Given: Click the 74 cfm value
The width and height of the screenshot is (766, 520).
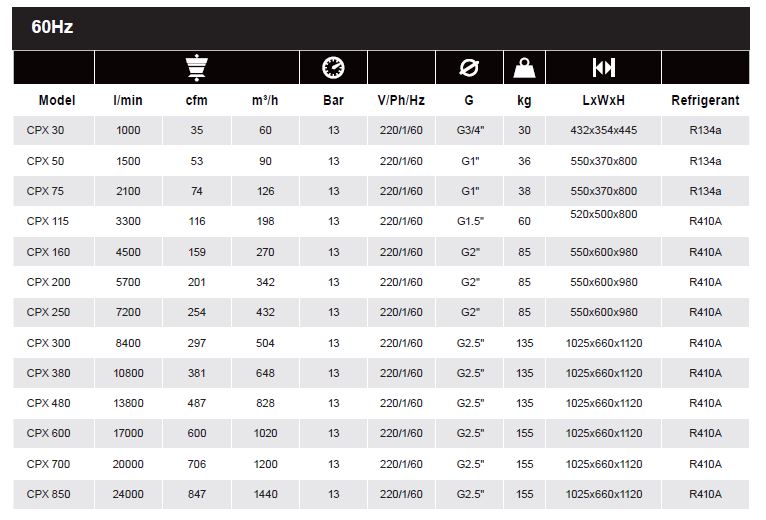Looking at the screenshot, I should pyautogui.click(x=196, y=191).
